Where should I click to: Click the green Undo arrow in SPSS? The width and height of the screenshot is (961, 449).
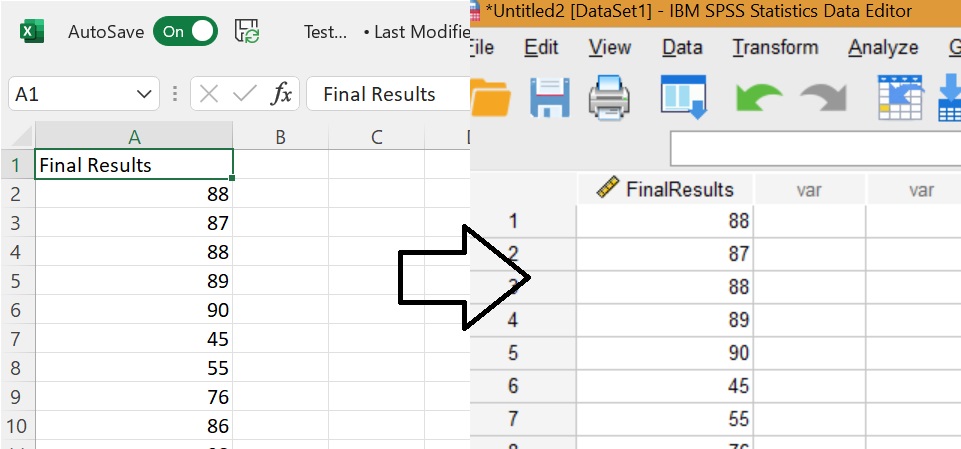click(759, 98)
